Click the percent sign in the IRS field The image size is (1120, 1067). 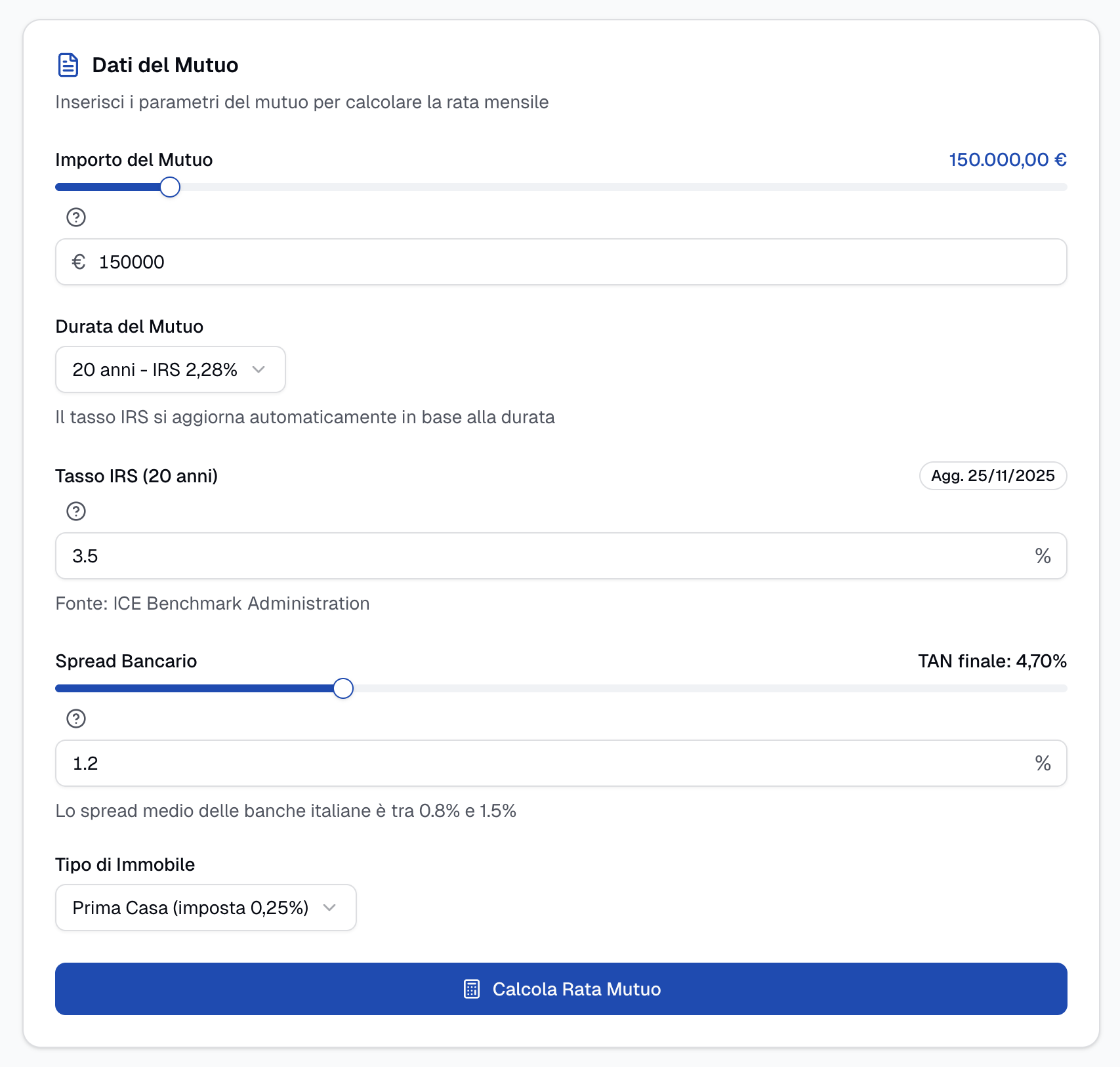click(x=1043, y=556)
